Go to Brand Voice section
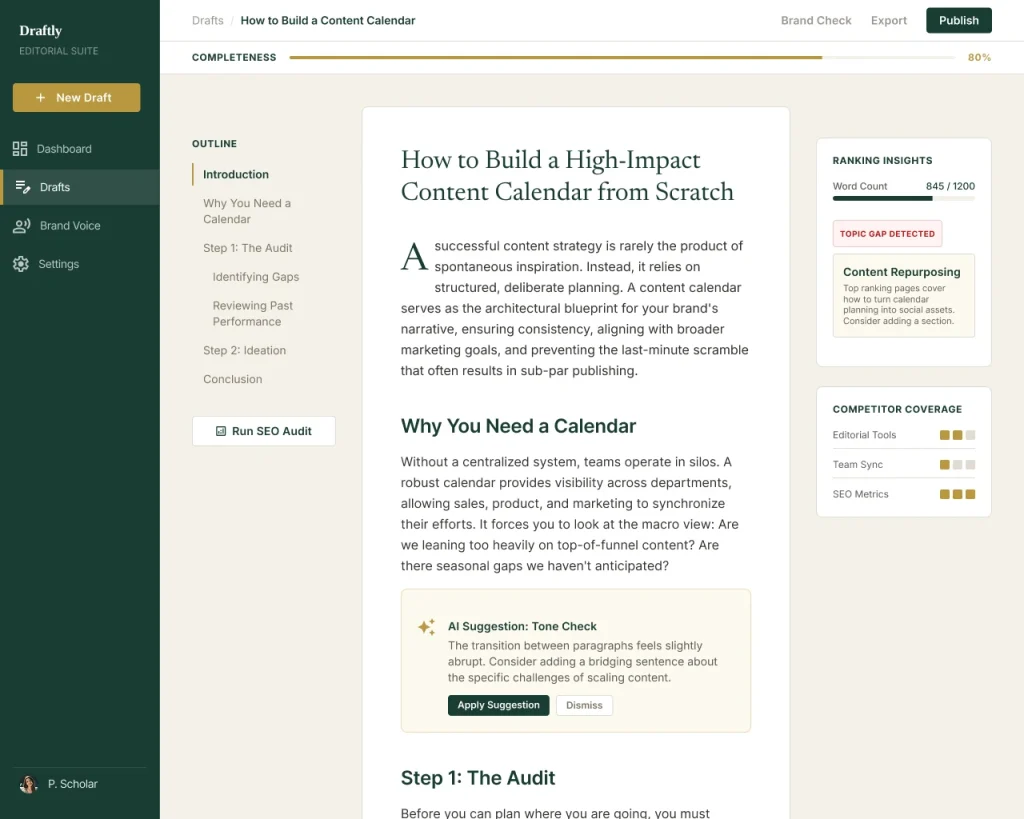1024x819 pixels. [80, 225]
